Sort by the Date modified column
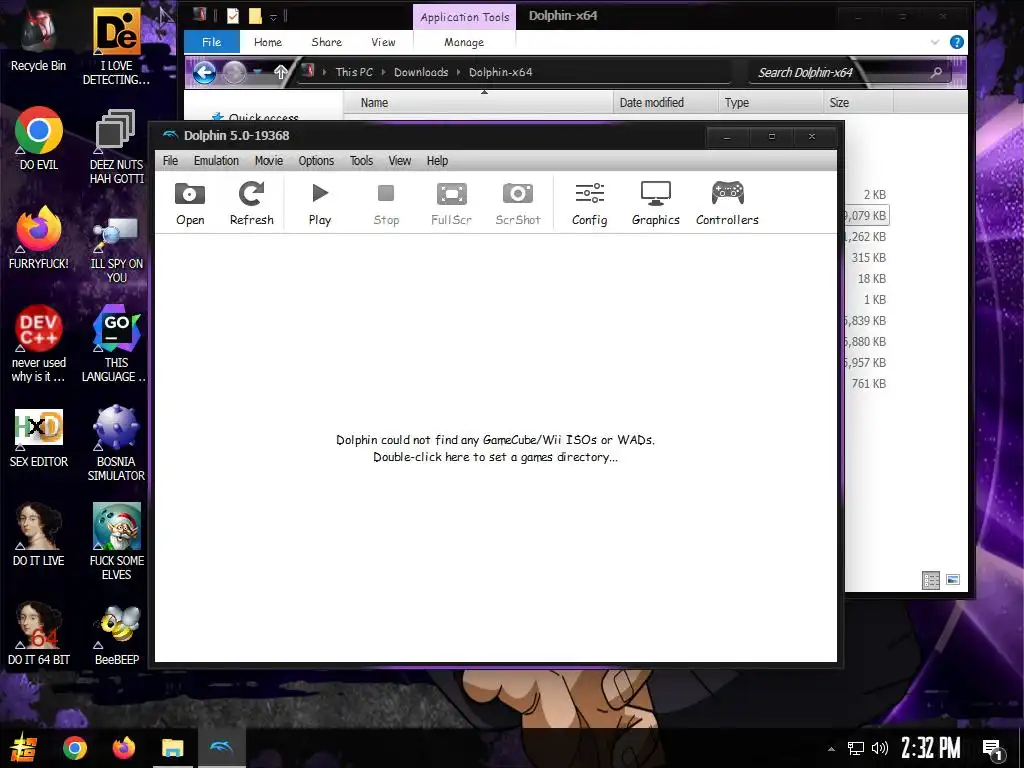This screenshot has width=1024, height=768. (x=665, y=103)
